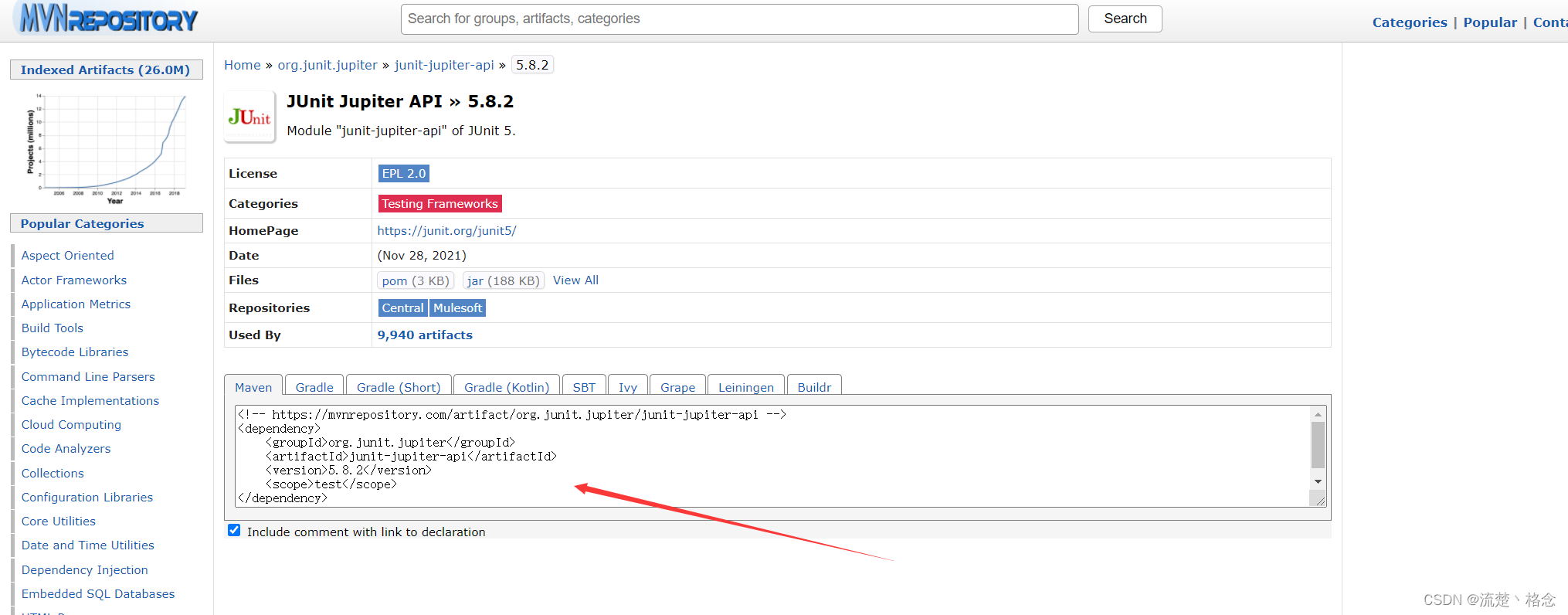
Task: Click the Search button
Action: coord(1125,19)
